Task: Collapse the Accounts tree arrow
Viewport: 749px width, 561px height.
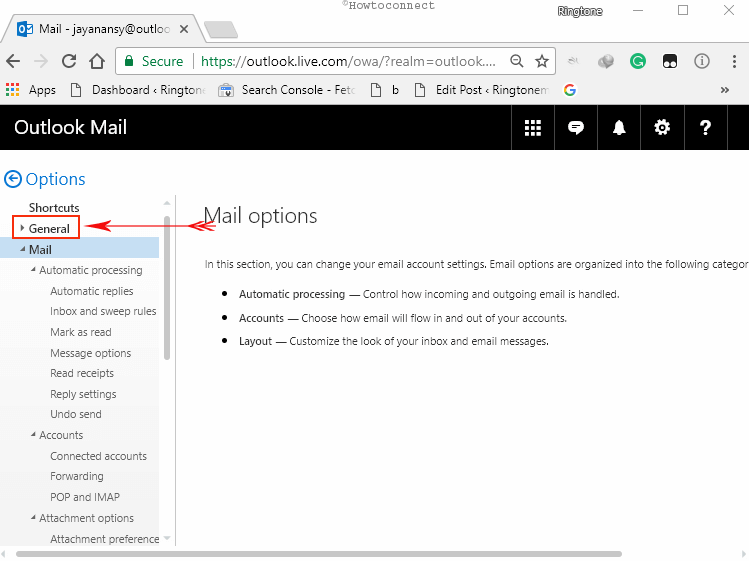Action: (x=33, y=434)
